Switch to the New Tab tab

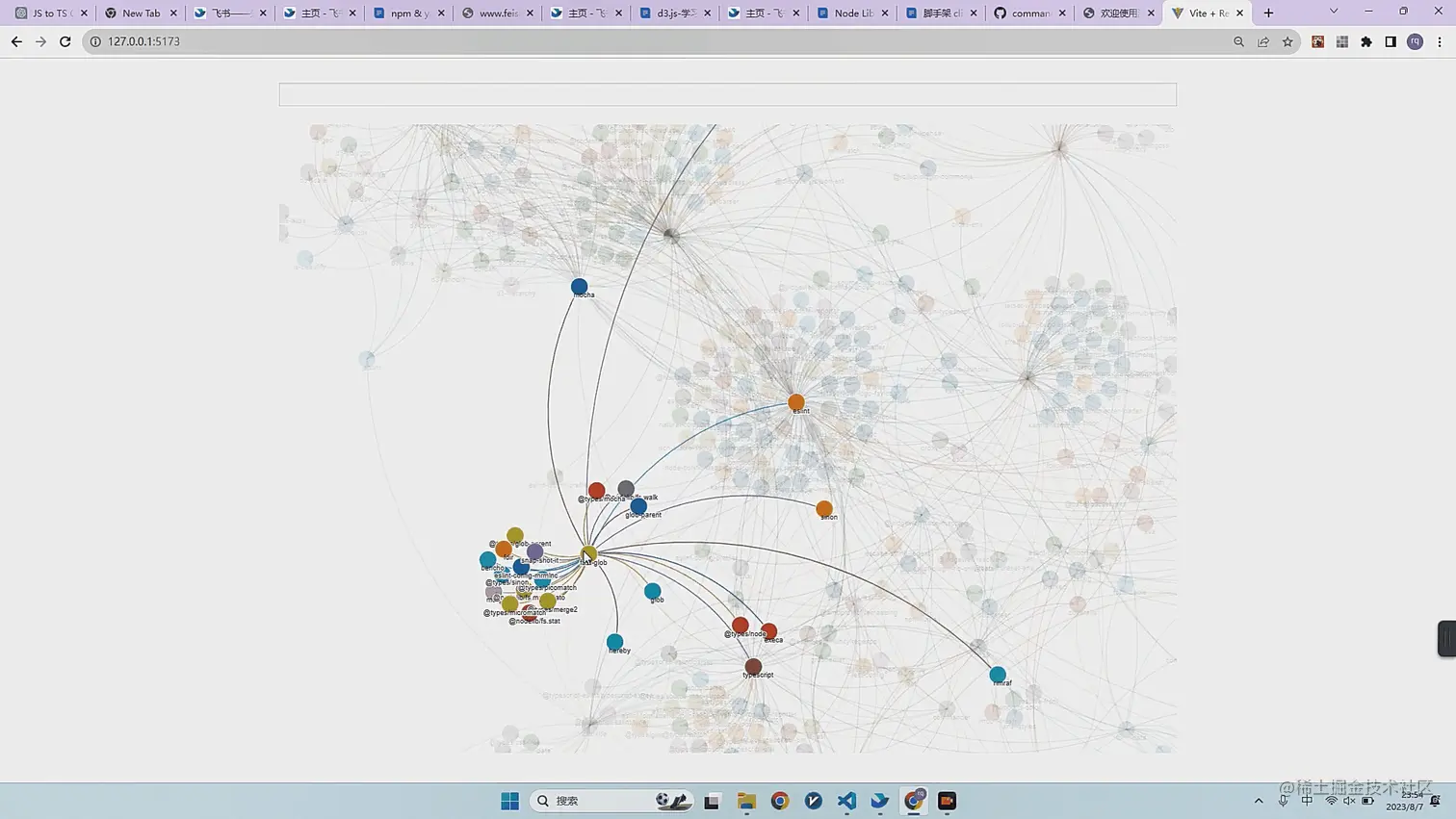click(x=141, y=13)
